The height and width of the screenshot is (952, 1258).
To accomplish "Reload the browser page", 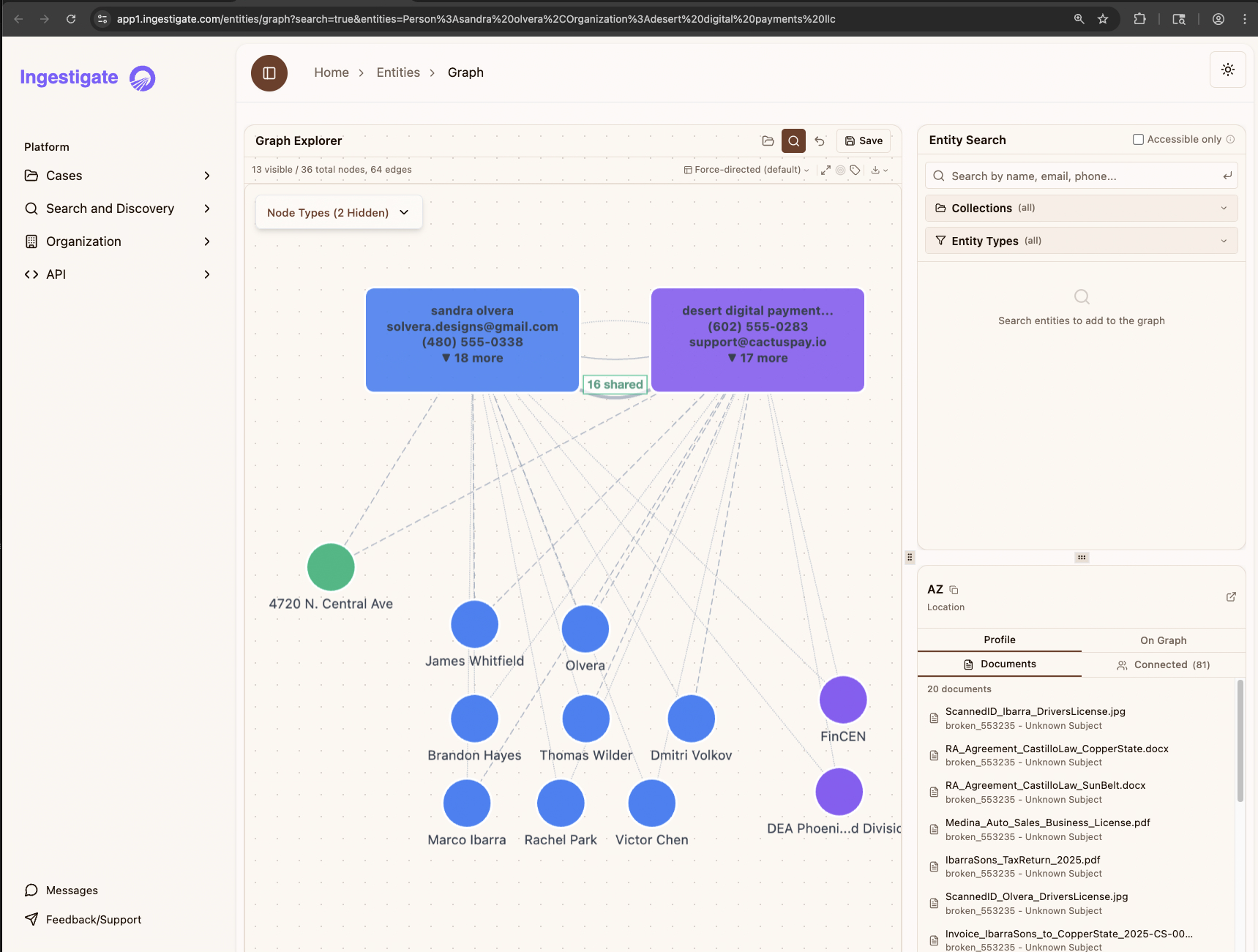I will click(71, 19).
